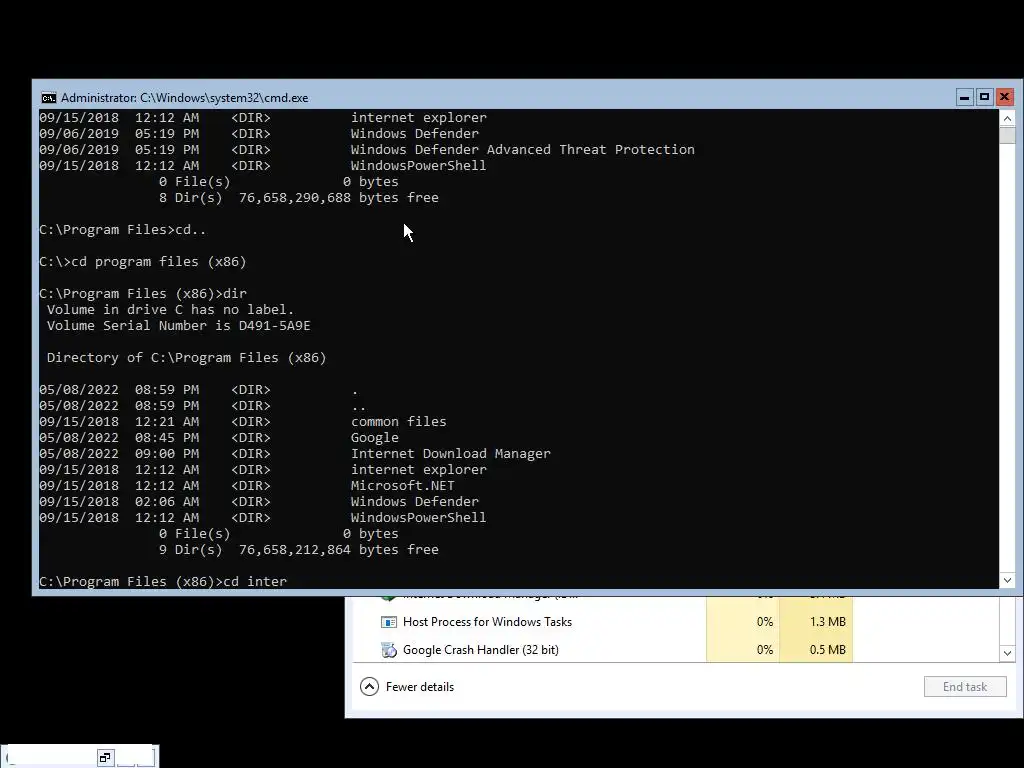
Task: Minimize the cmd.exe window
Action: pyautogui.click(x=965, y=97)
